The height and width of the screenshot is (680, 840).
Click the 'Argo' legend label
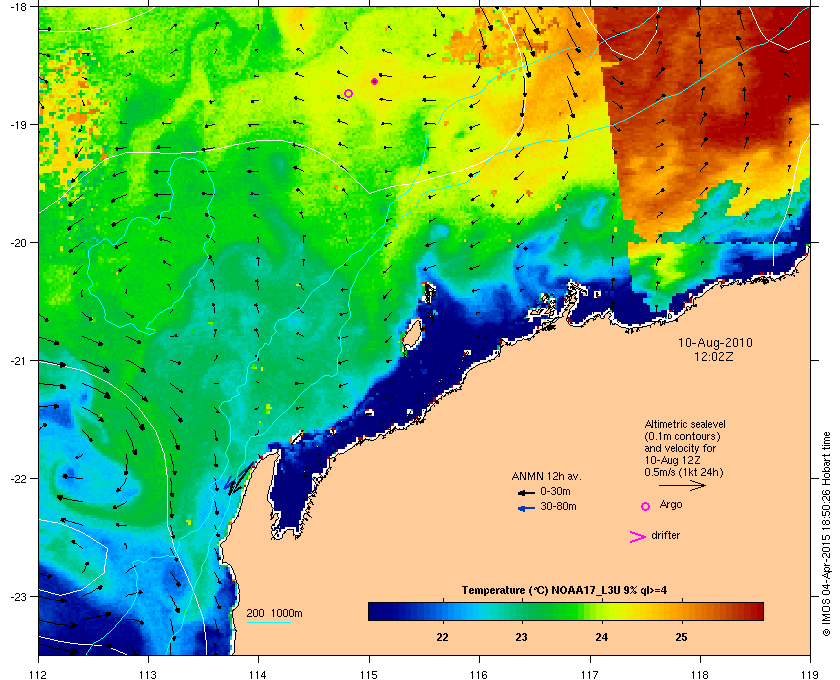[x=671, y=504]
